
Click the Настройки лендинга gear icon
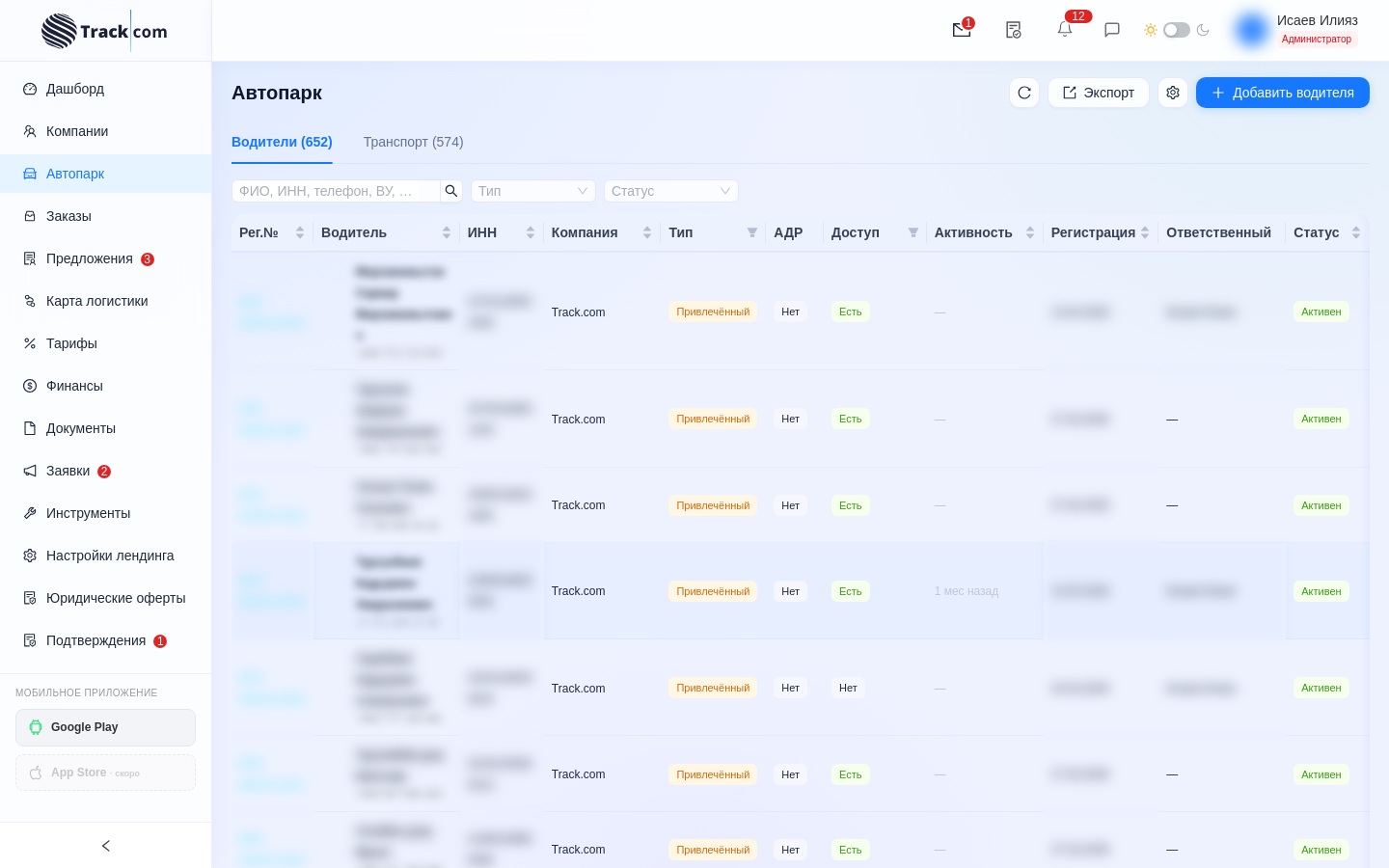pyautogui.click(x=30, y=556)
